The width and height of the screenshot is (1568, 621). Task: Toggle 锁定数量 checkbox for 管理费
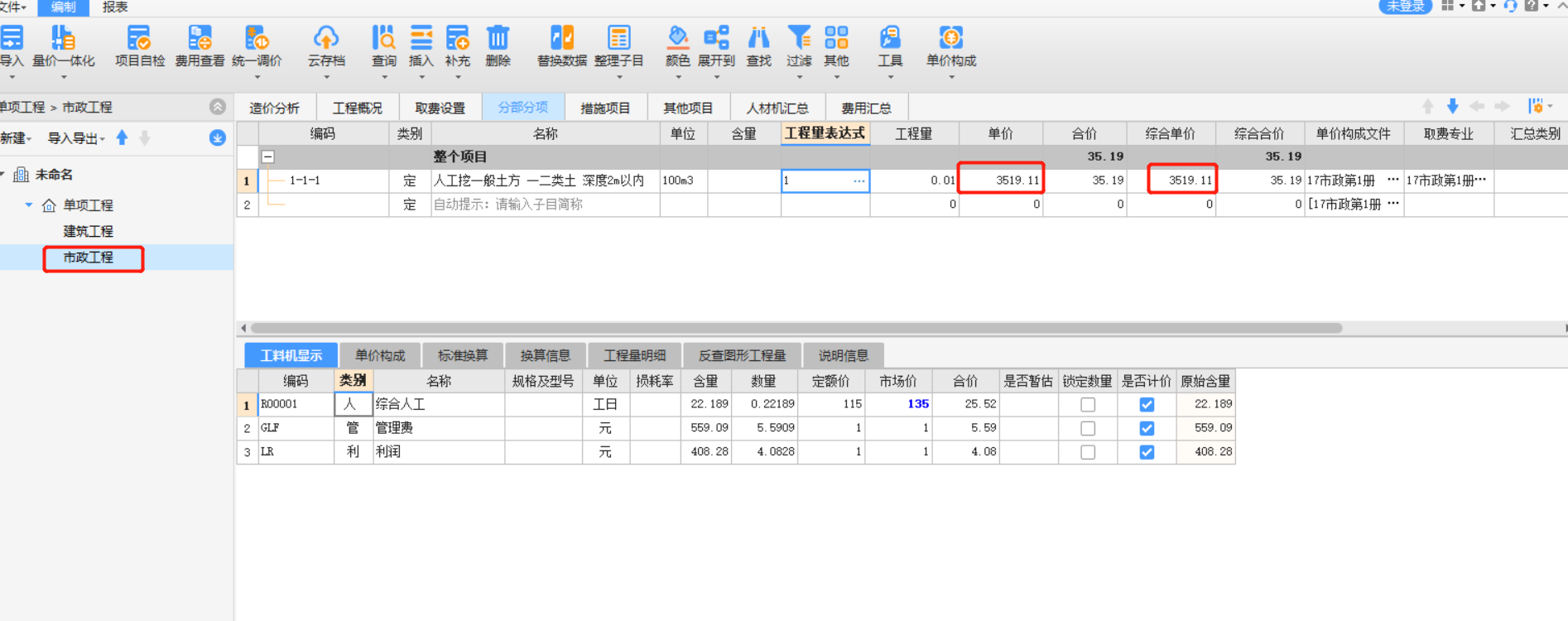point(1088,428)
